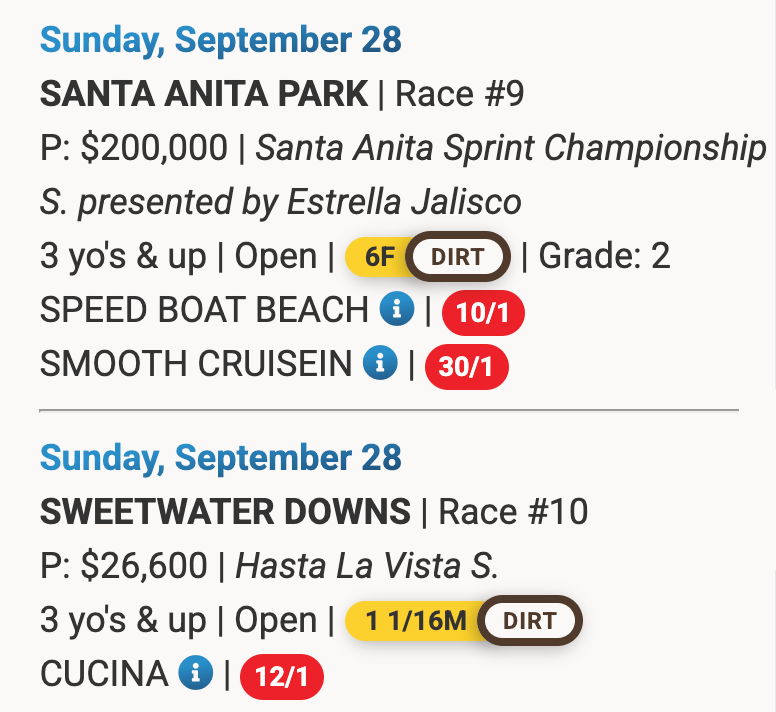Click the info icon next to CUCINA
This screenshot has height=712, width=776.
pyautogui.click(x=196, y=675)
